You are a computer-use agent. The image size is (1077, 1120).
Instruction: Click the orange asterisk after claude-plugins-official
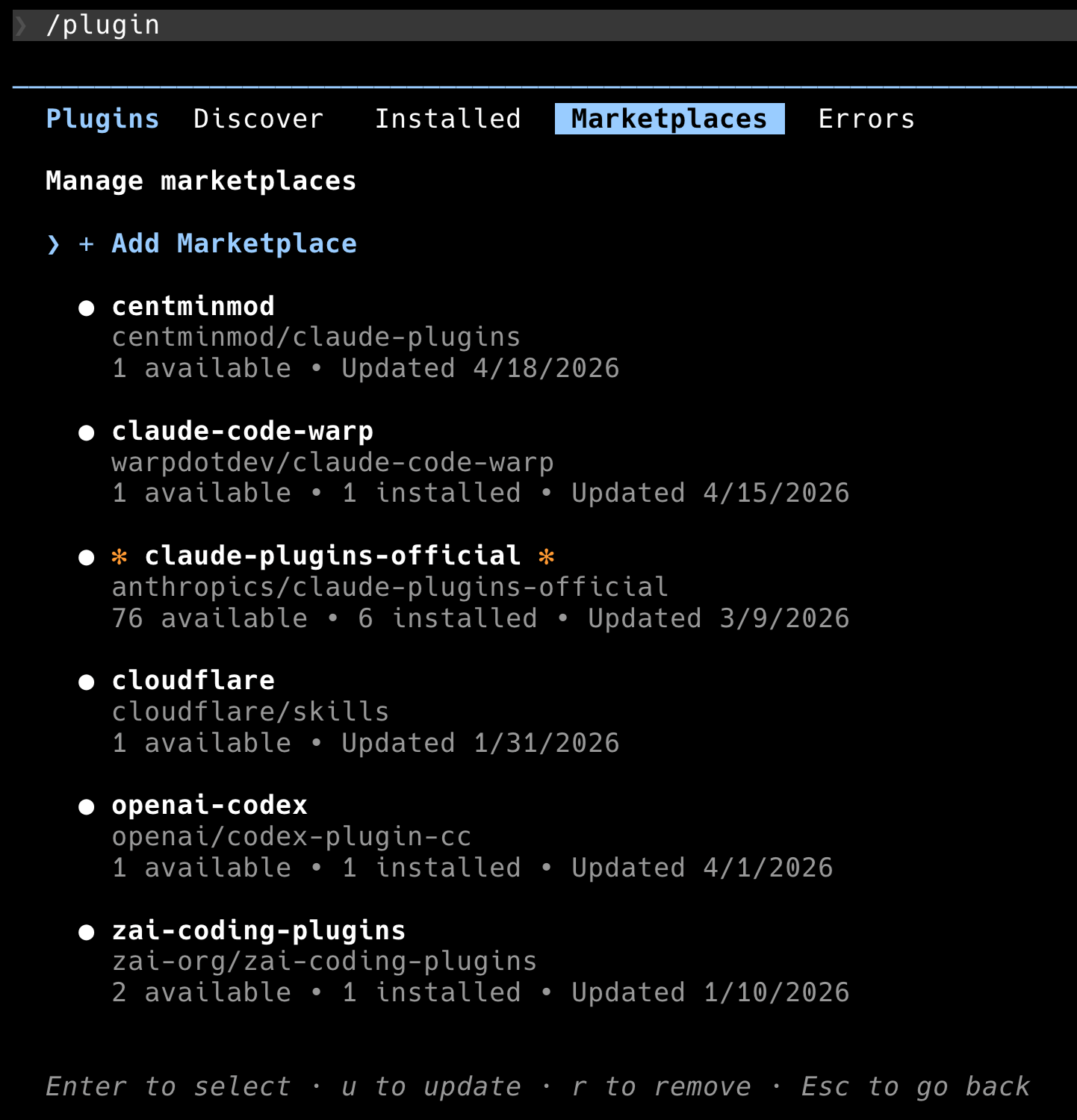point(547,556)
